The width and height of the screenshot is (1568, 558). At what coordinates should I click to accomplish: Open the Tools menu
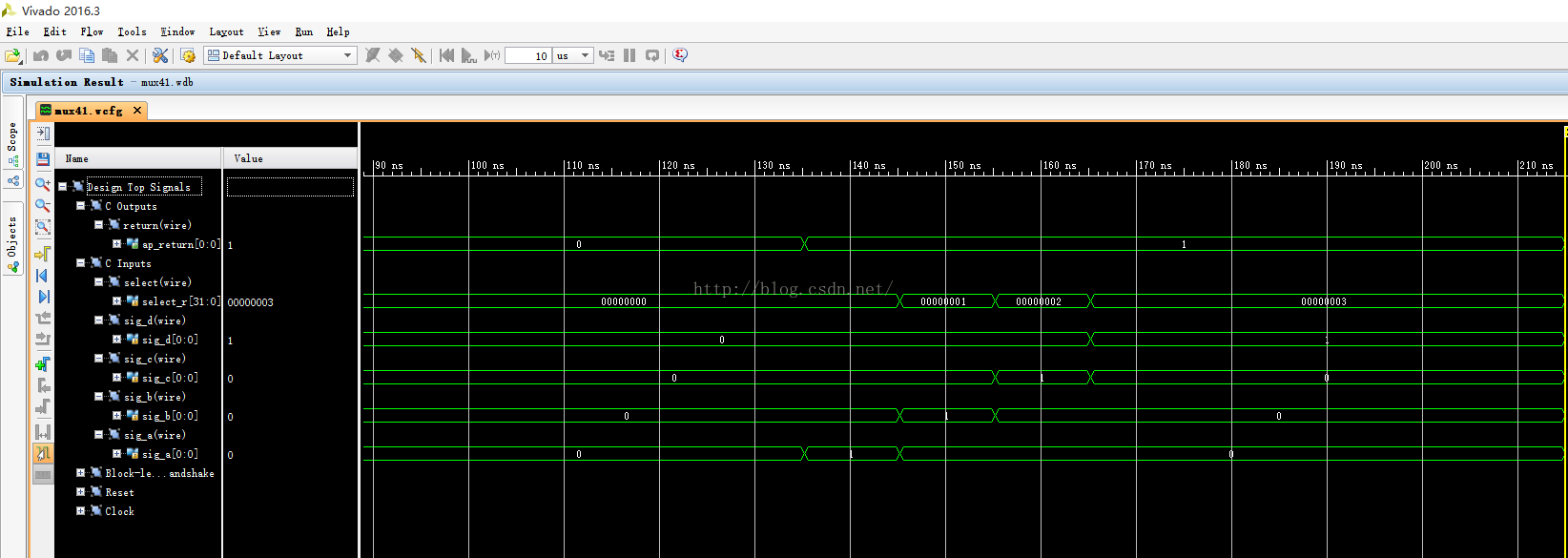pos(132,31)
